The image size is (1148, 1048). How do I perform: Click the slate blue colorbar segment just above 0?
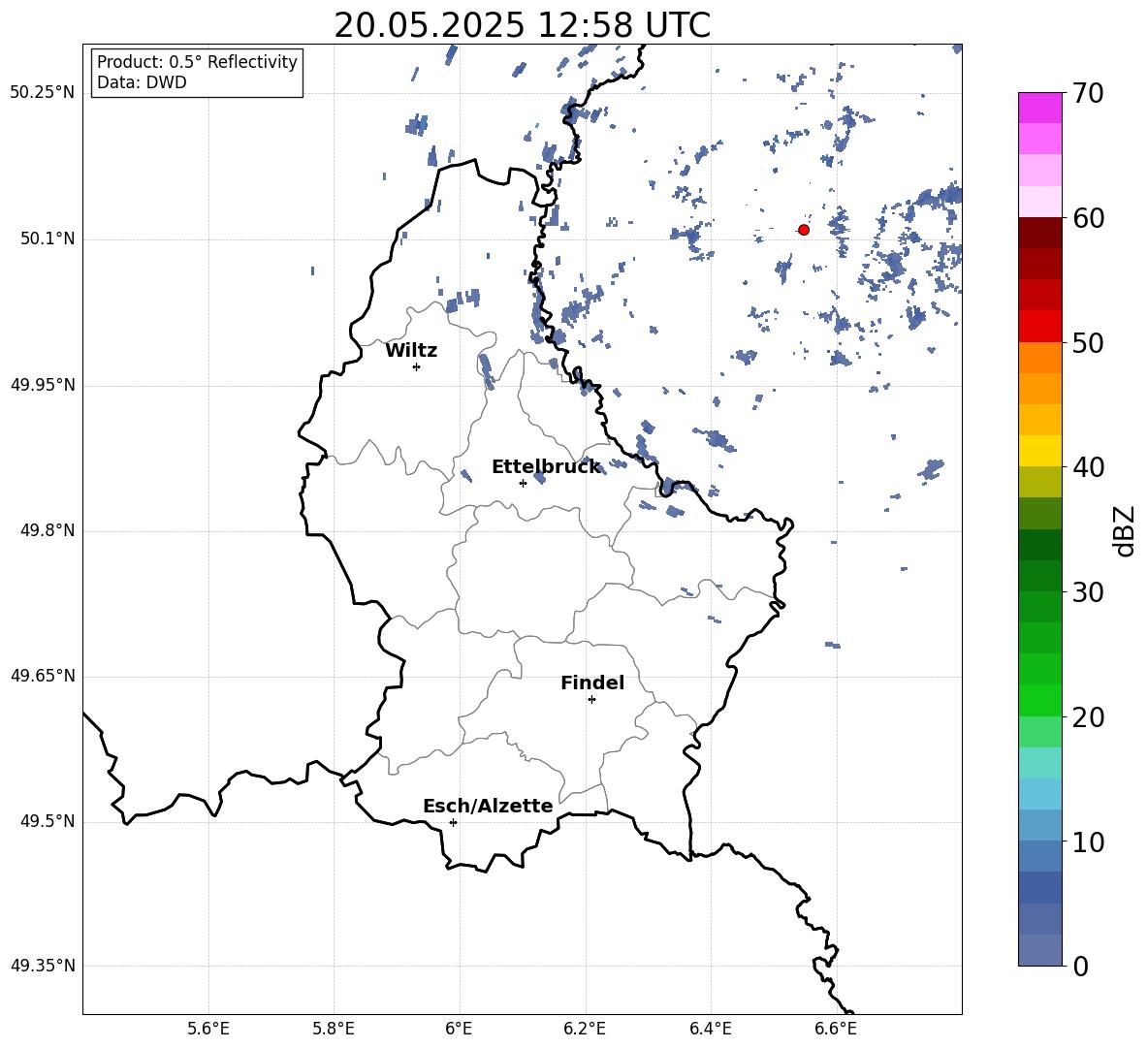tap(1040, 950)
